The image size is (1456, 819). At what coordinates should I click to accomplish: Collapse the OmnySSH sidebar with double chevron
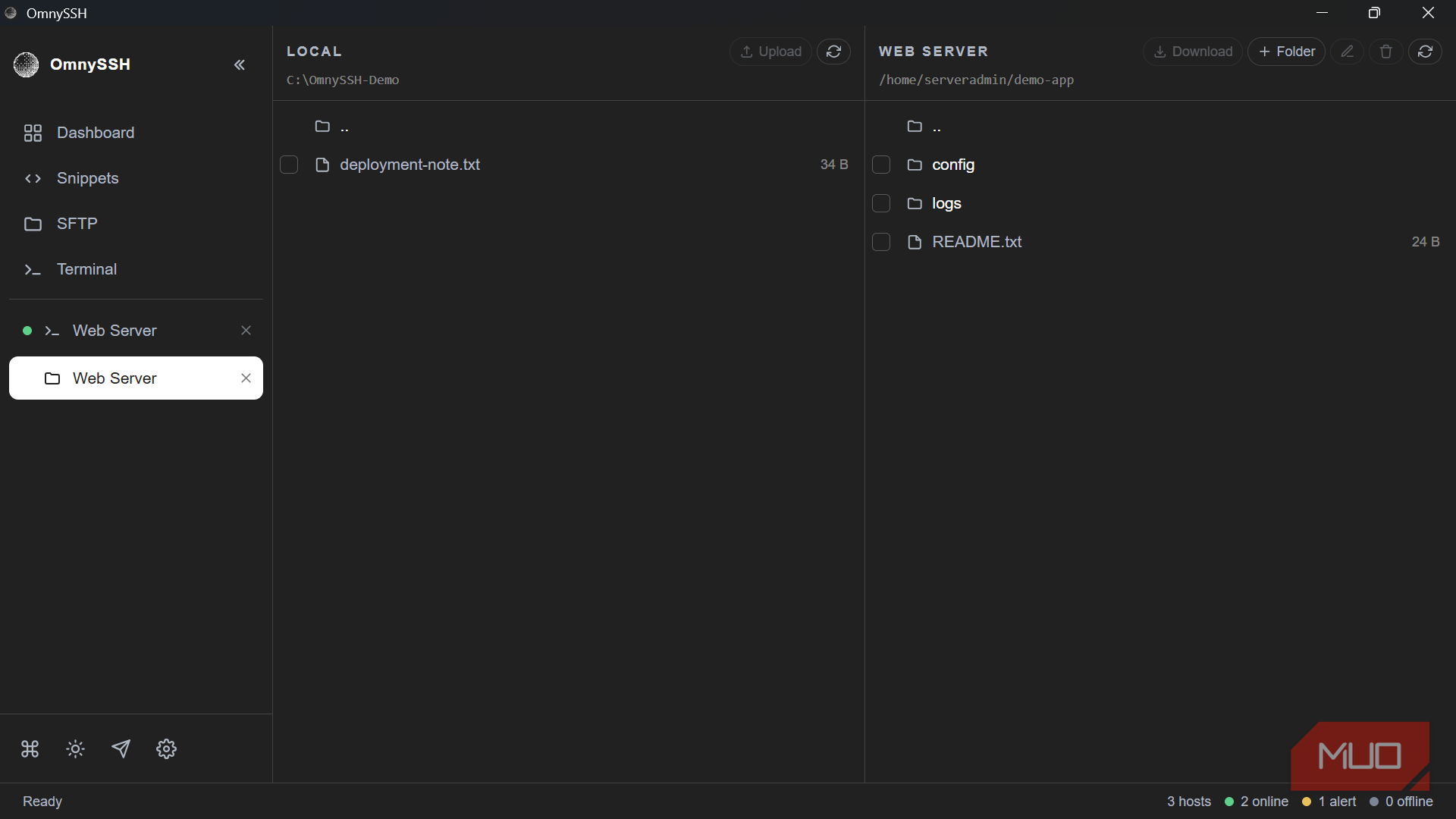coord(240,65)
